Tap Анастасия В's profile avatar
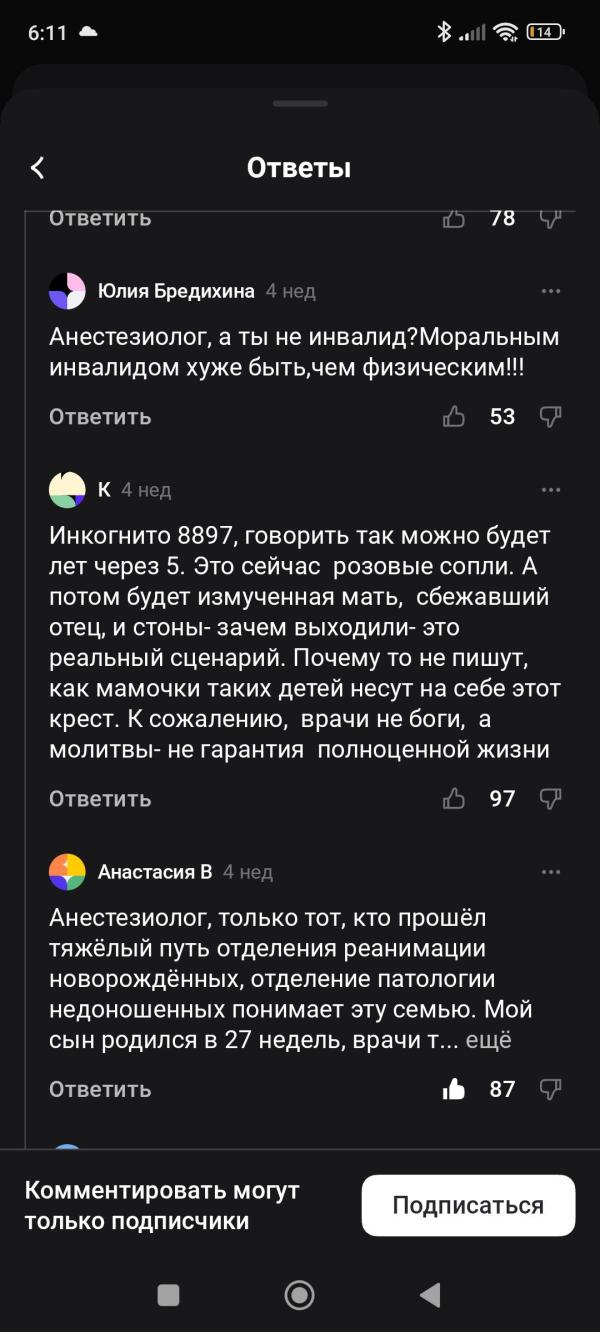This screenshot has height=1332, width=600. tap(67, 872)
